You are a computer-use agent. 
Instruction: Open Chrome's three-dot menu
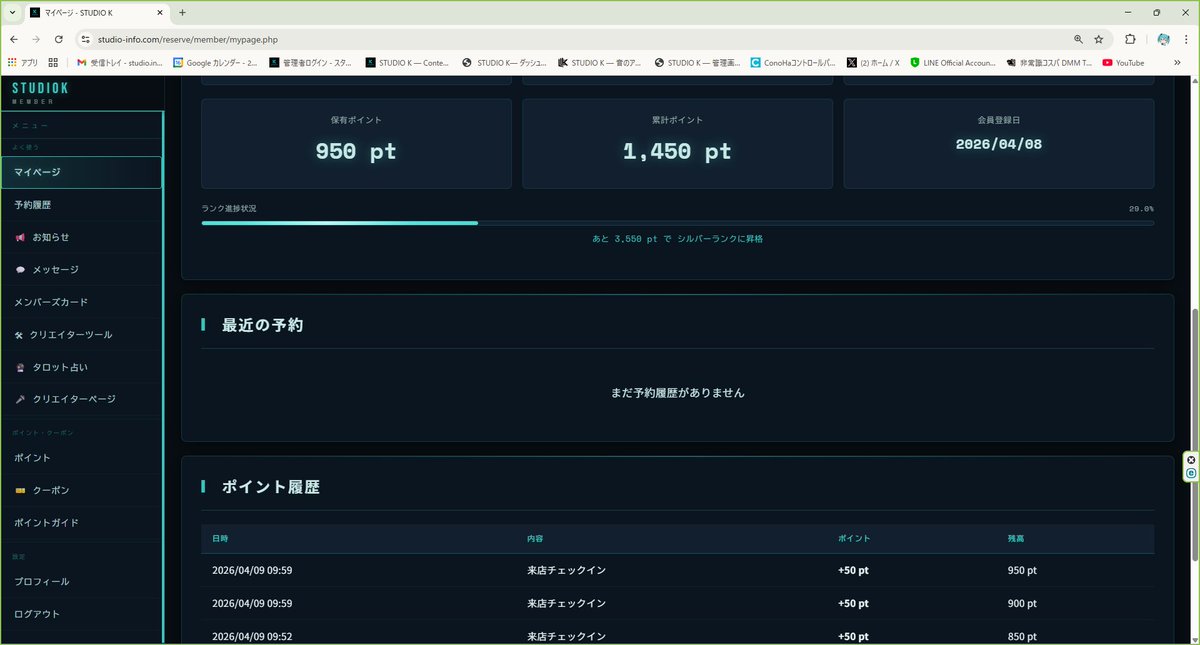[x=1186, y=39]
